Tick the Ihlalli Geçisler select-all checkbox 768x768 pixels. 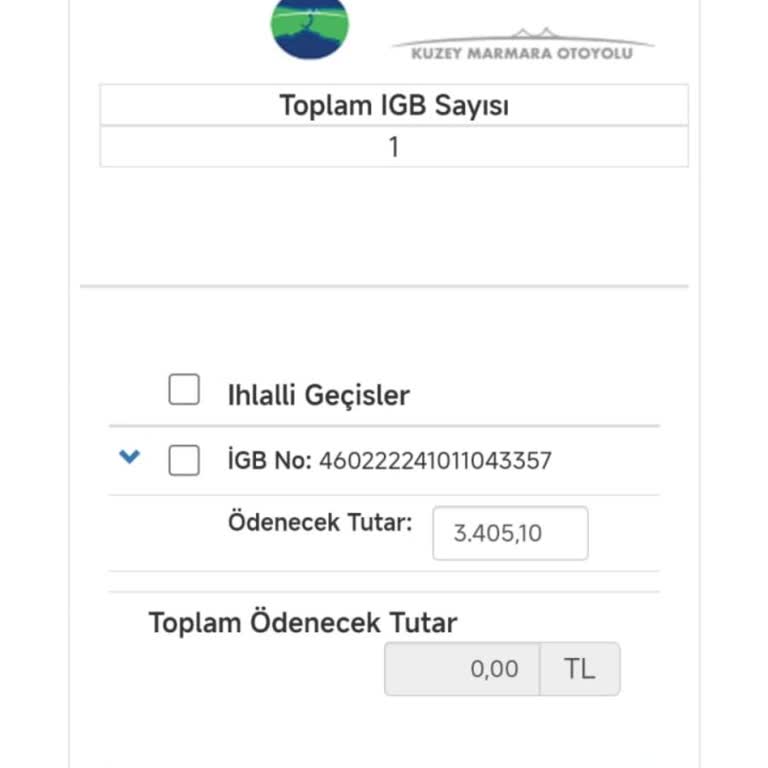click(x=184, y=390)
